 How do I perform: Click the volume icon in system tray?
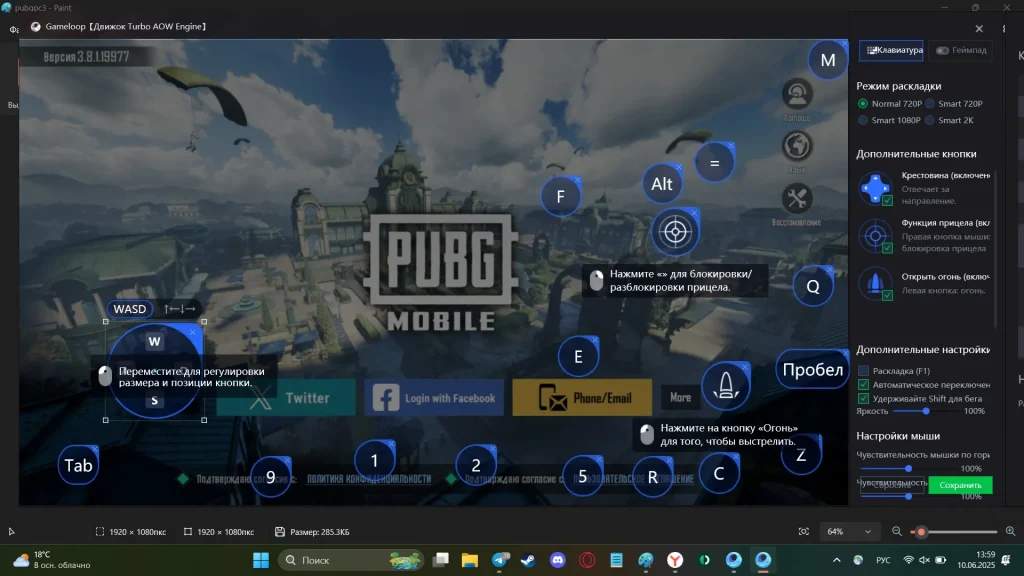point(925,560)
